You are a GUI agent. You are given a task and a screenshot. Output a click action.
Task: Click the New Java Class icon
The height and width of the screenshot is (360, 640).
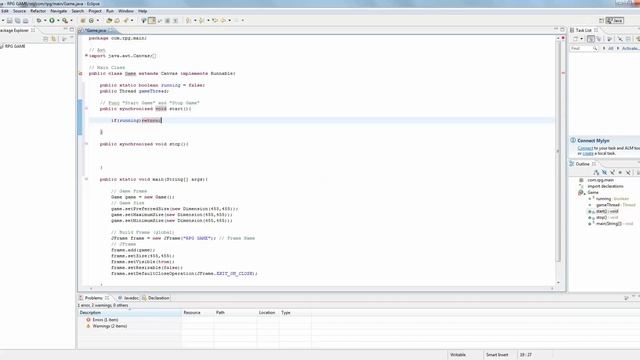coord(91,20)
